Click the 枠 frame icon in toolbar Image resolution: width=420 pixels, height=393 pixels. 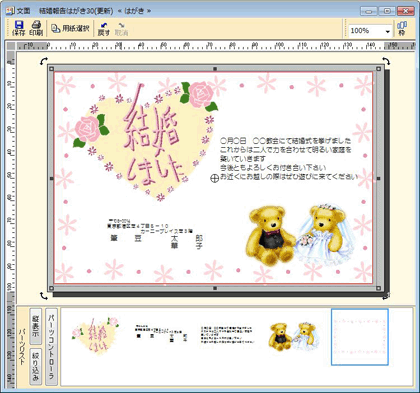402,28
